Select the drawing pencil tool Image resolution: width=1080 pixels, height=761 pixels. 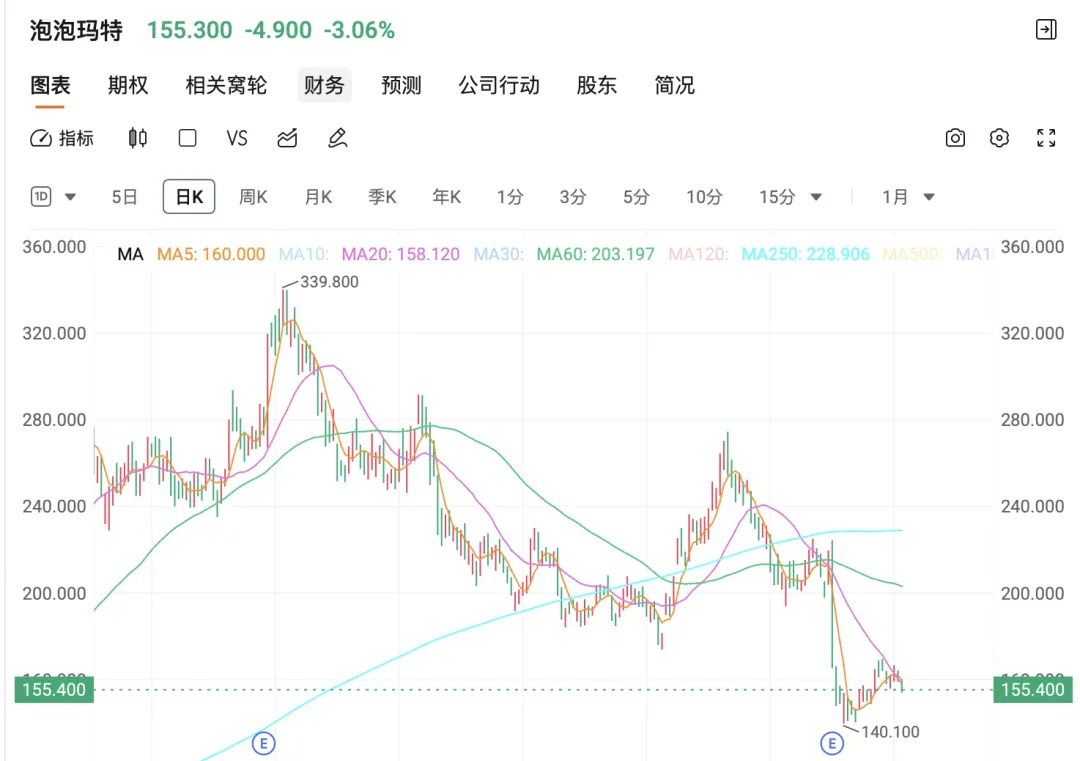pos(338,138)
